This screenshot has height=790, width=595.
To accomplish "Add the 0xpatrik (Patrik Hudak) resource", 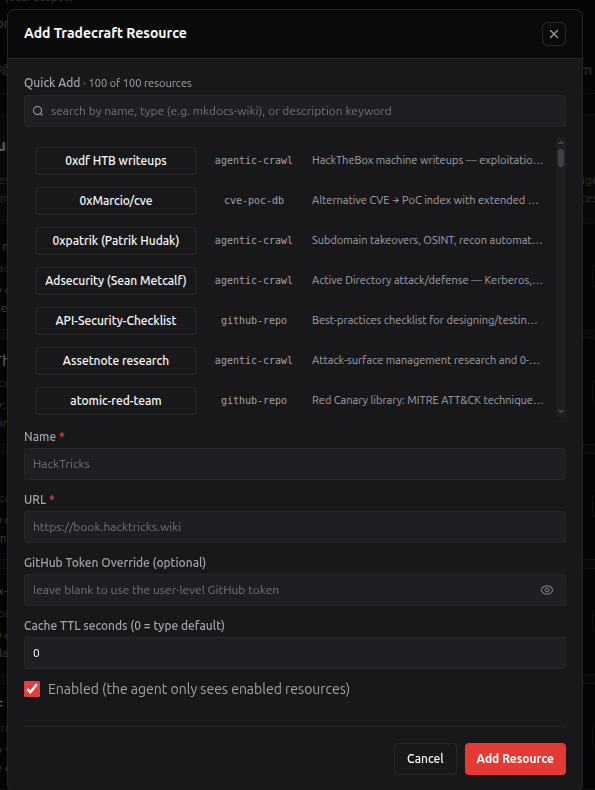I will [116, 241].
